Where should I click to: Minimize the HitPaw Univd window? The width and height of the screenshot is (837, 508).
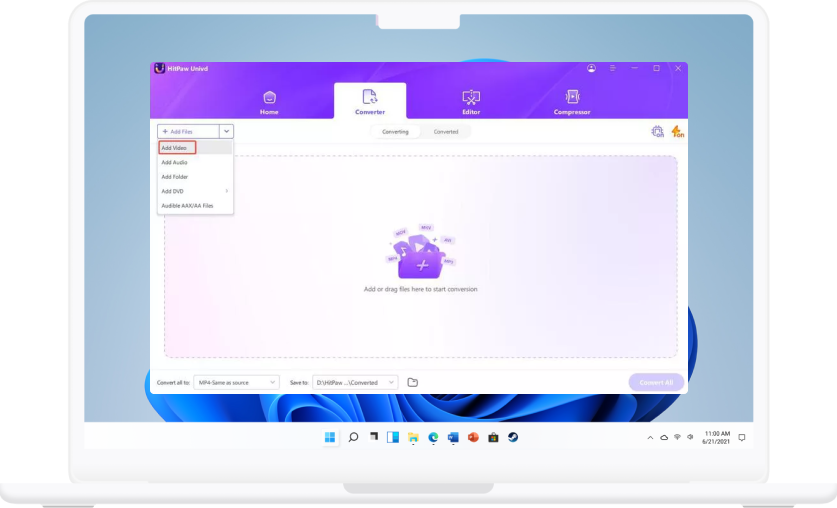(634, 68)
